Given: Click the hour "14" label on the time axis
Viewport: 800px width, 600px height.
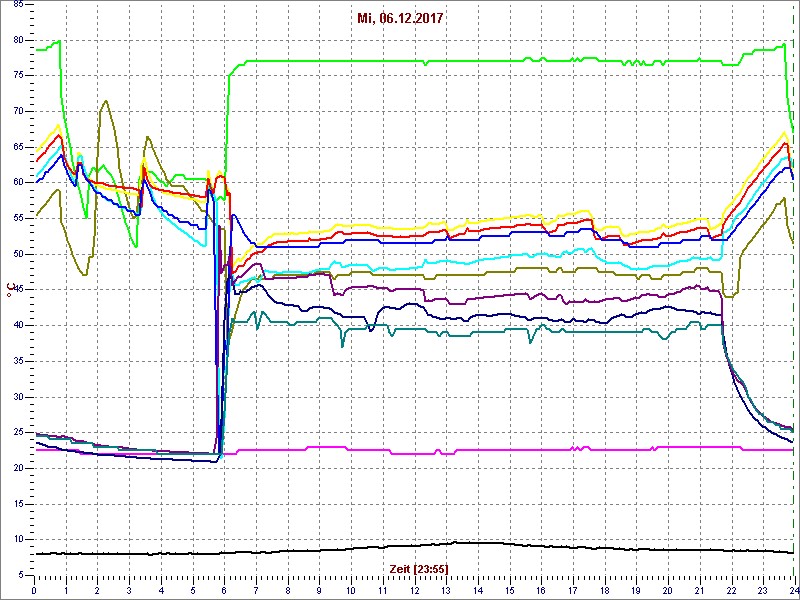Looking at the screenshot, I should (x=478, y=589).
